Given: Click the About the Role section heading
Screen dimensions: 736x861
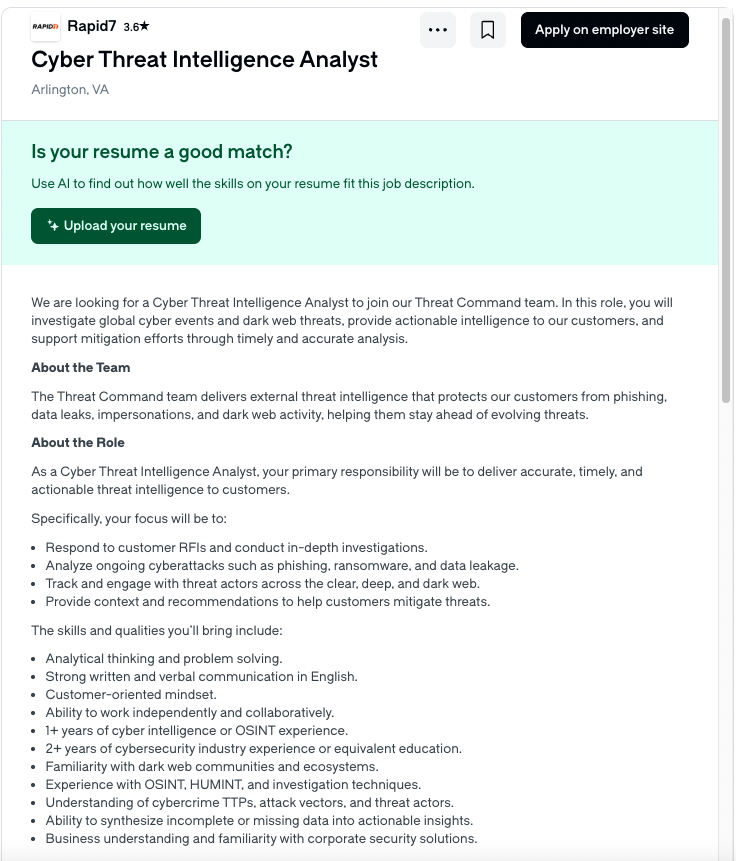Looking at the screenshot, I should coord(78,442).
